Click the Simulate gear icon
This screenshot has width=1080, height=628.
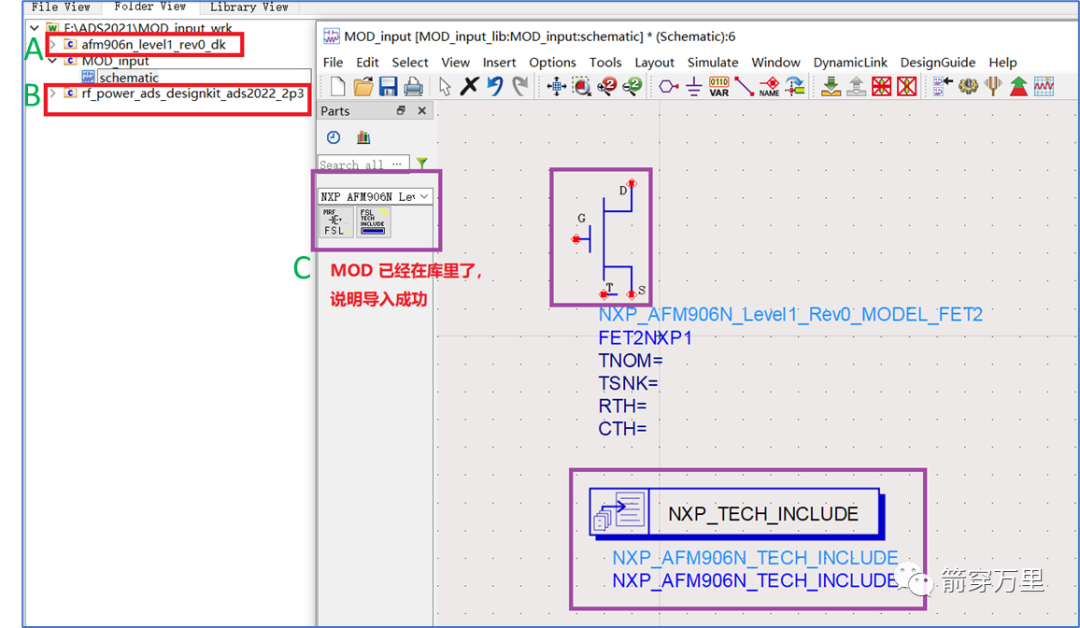967,87
